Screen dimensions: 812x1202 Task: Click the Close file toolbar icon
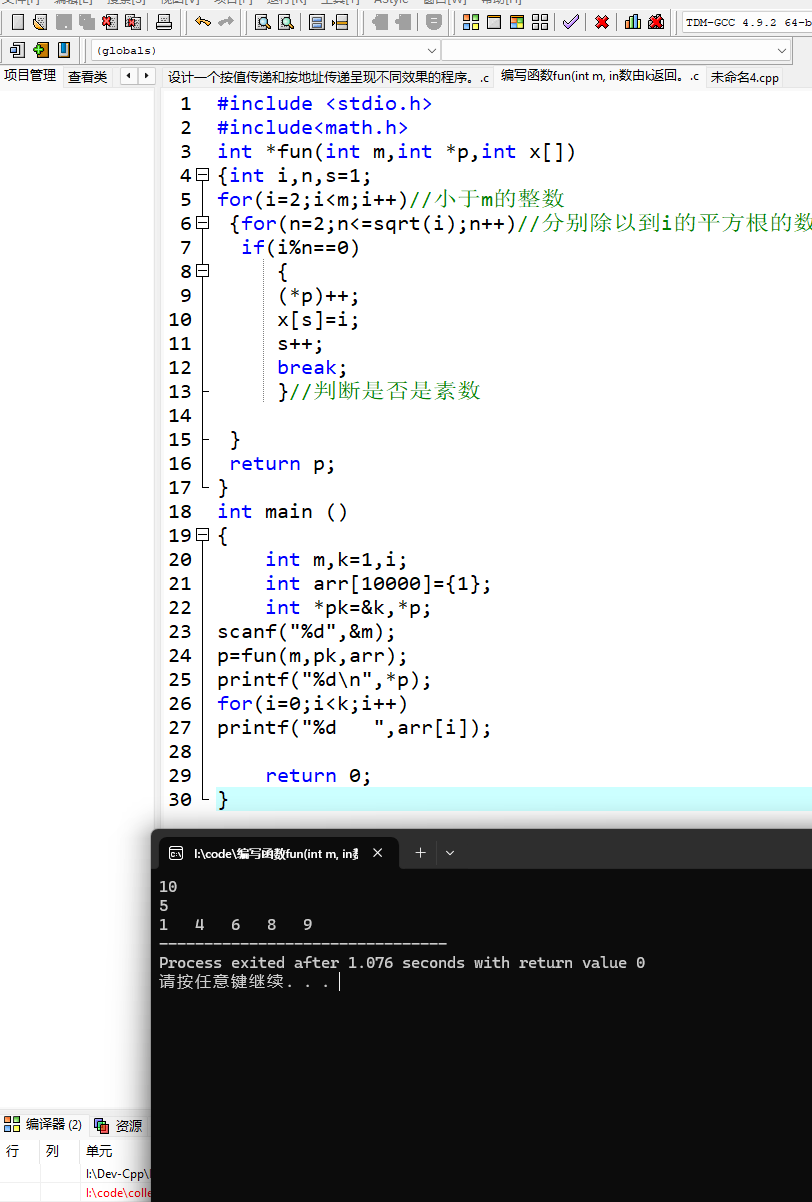[x=110, y=22]
